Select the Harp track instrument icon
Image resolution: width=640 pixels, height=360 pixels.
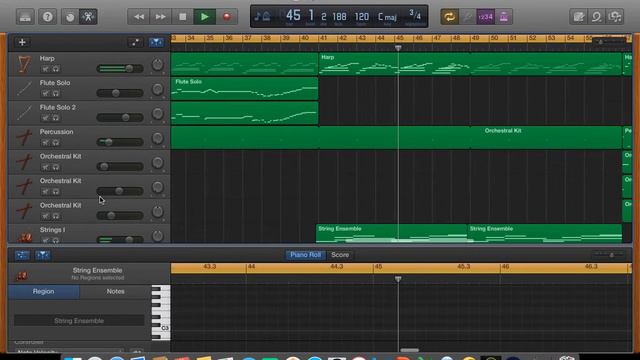(x=24, y=64)
